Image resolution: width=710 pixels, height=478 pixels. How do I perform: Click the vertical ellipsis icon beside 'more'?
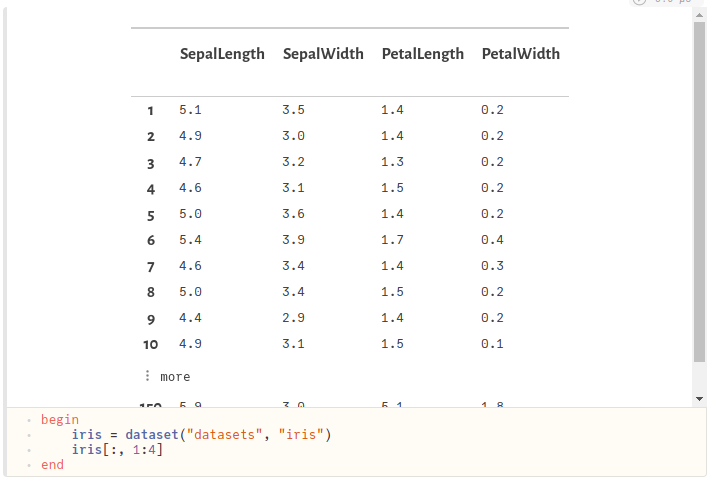148,375
